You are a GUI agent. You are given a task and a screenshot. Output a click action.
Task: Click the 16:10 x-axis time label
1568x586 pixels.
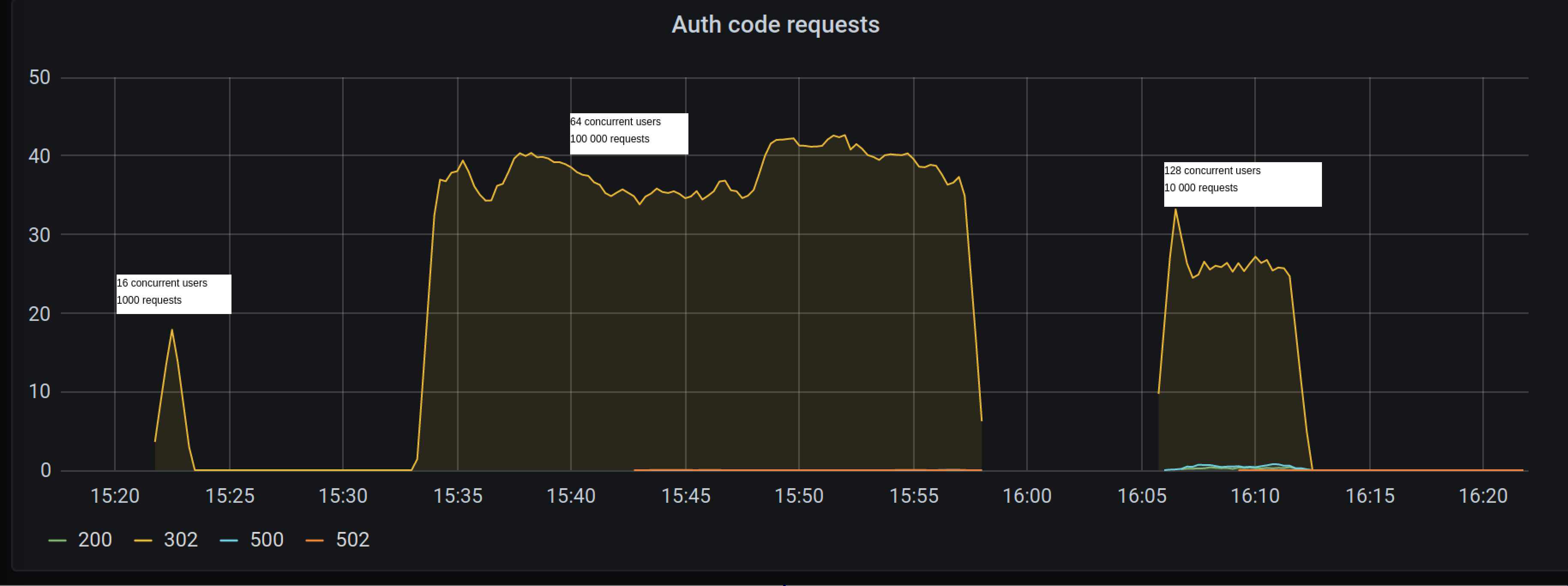tap(1255, 496)
